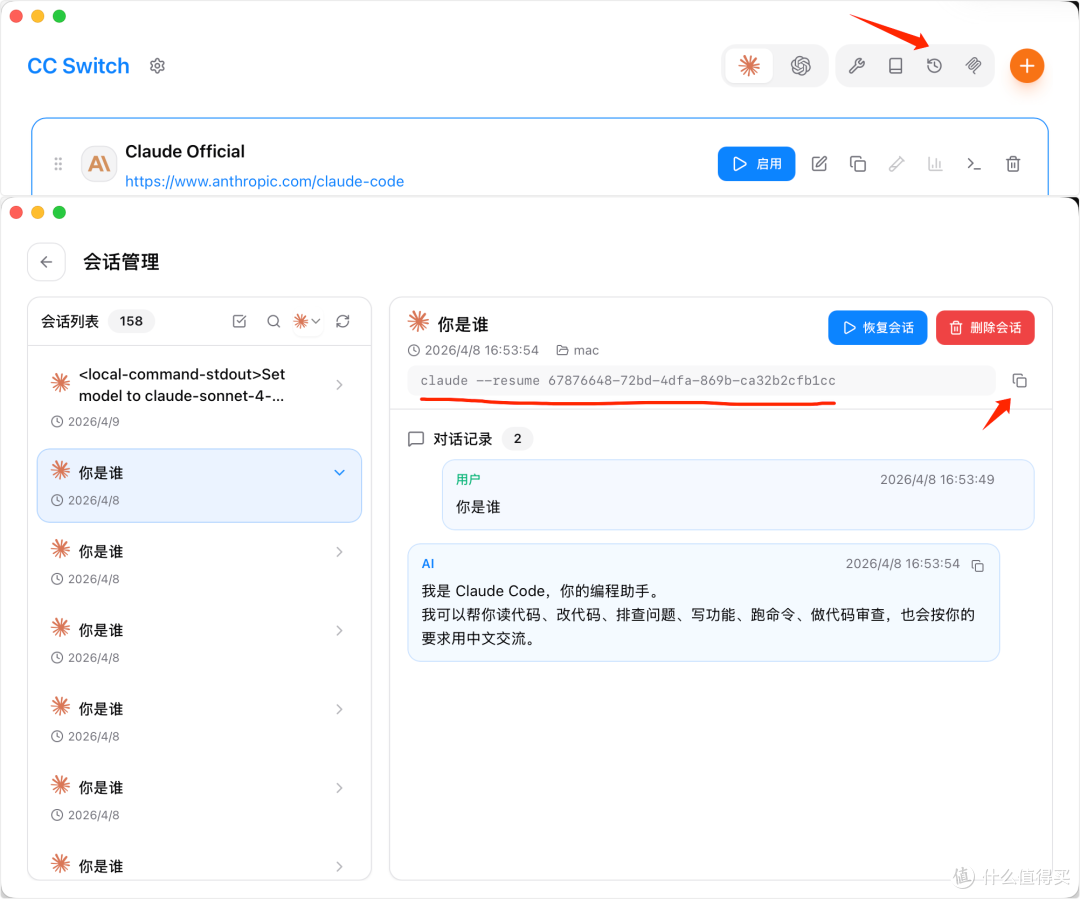Viewport: 1080px width, 899px height.
Task: Go back from 会话管理 page
Action: pyautogui.click(x=46, y=262)
